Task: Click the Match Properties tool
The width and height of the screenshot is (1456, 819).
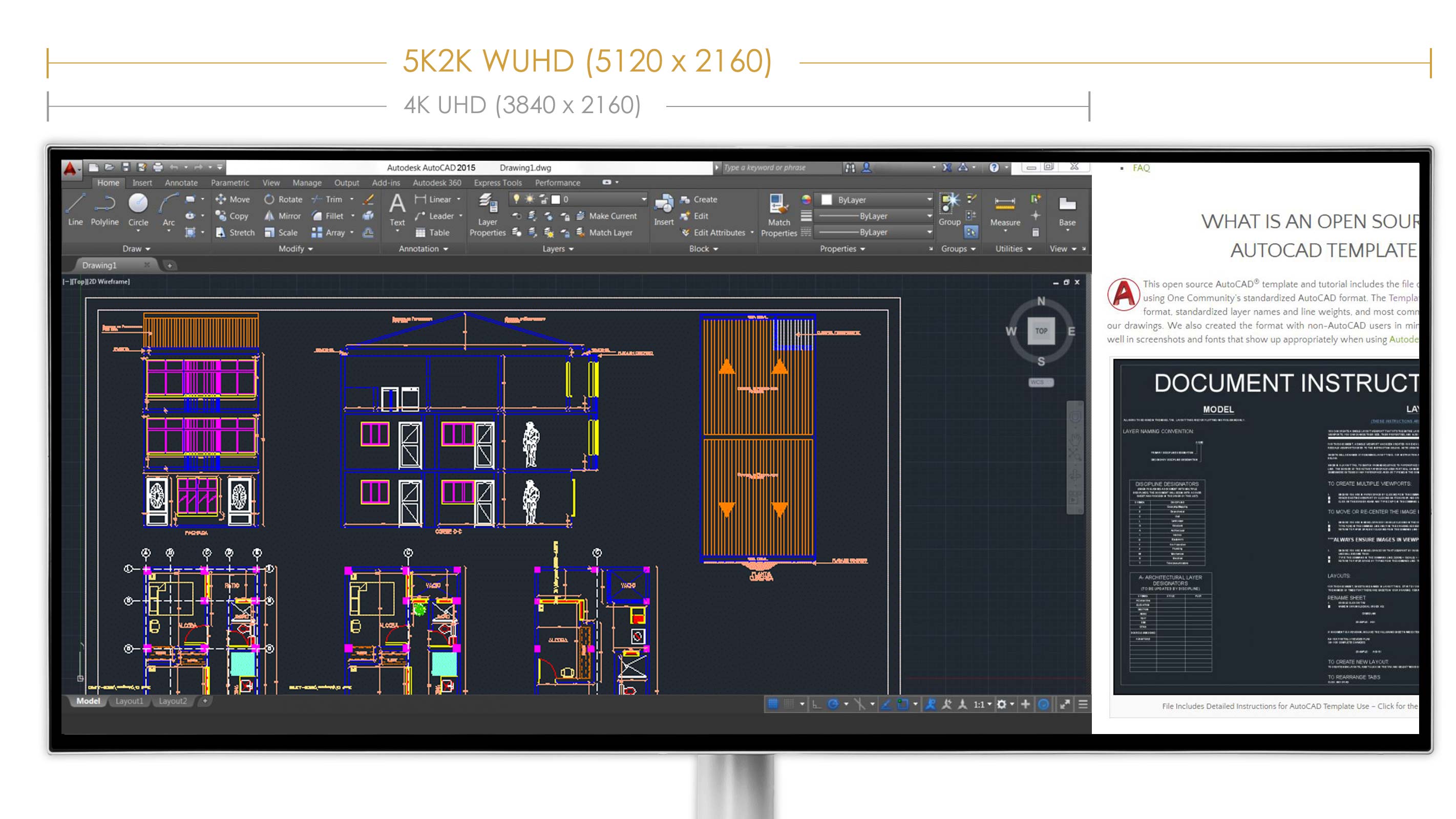Action: 778,215
